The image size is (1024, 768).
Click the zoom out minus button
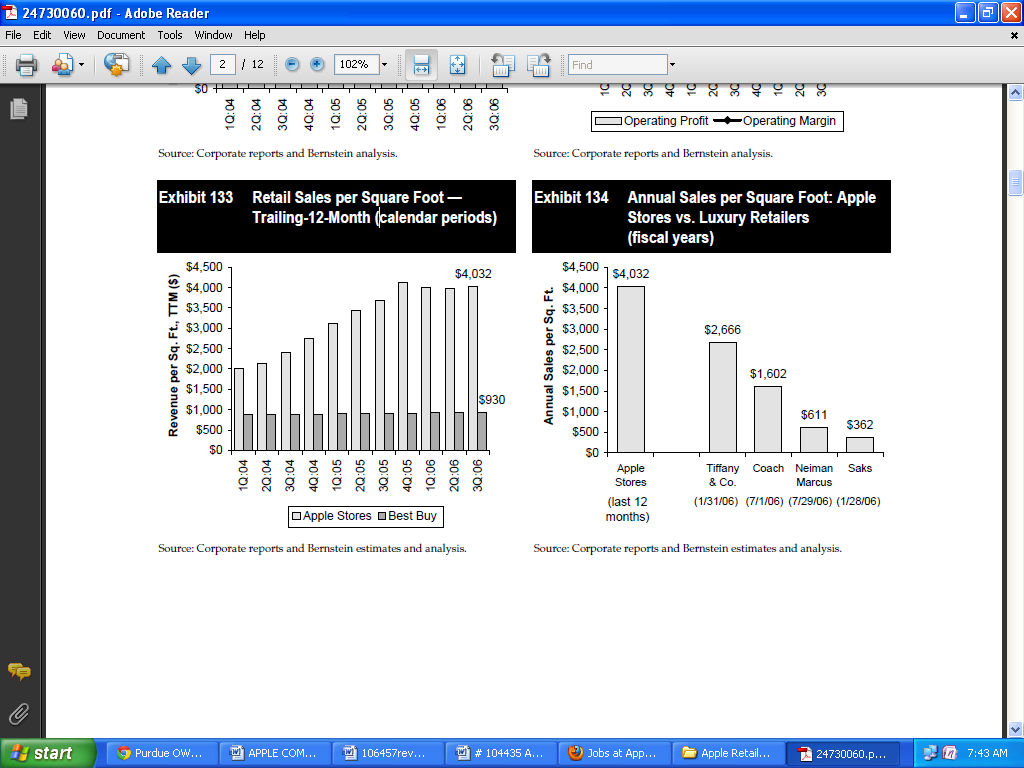[292, 64]
